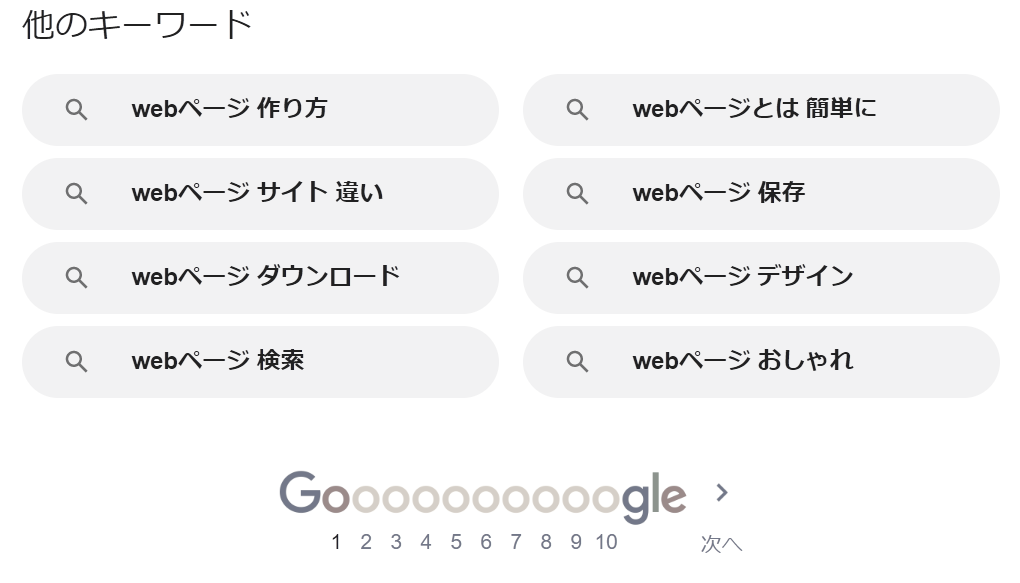Click the "webページ 検索" suggestion text
1020x583 pixels.
tap(217, 361)
